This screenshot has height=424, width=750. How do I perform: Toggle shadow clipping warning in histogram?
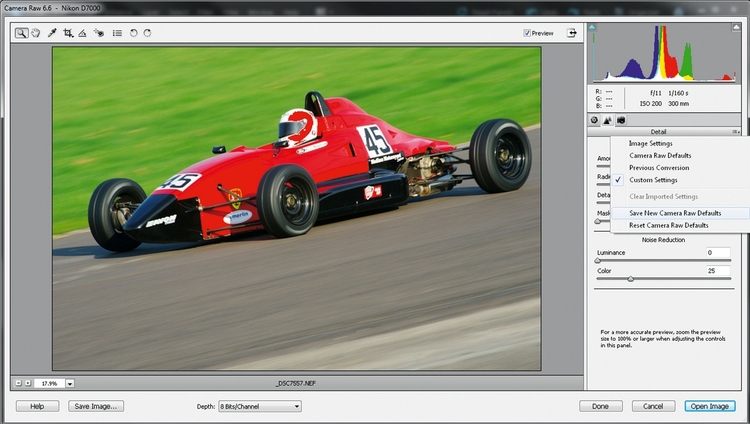tap(592, 27)
